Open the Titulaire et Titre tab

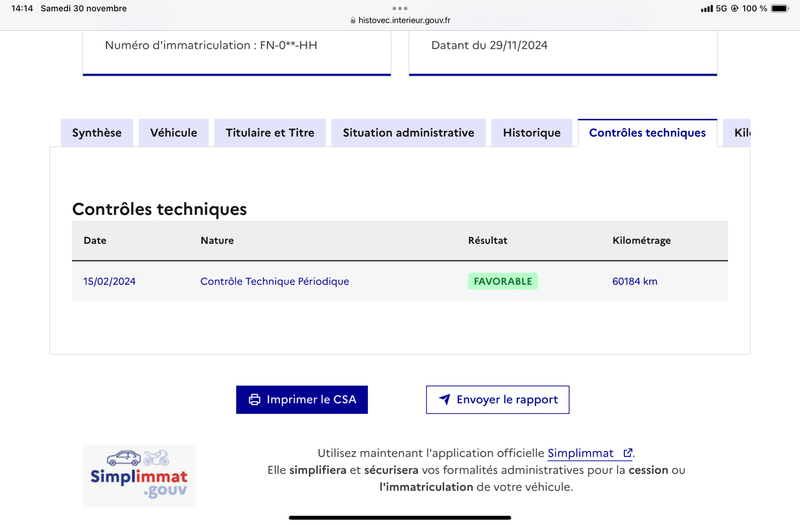[x=270, y=133]
